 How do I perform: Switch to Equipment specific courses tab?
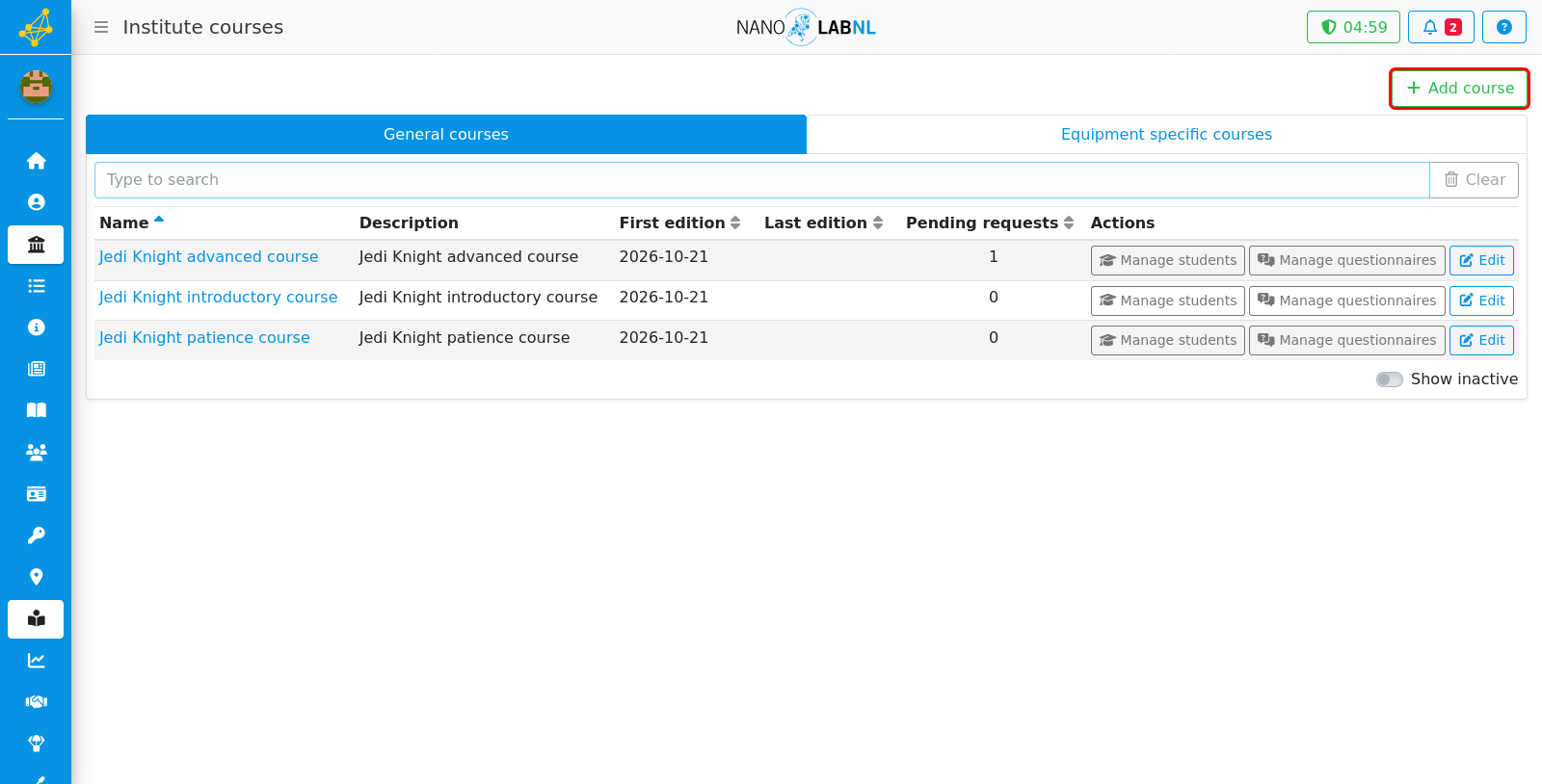(1166, 135)
